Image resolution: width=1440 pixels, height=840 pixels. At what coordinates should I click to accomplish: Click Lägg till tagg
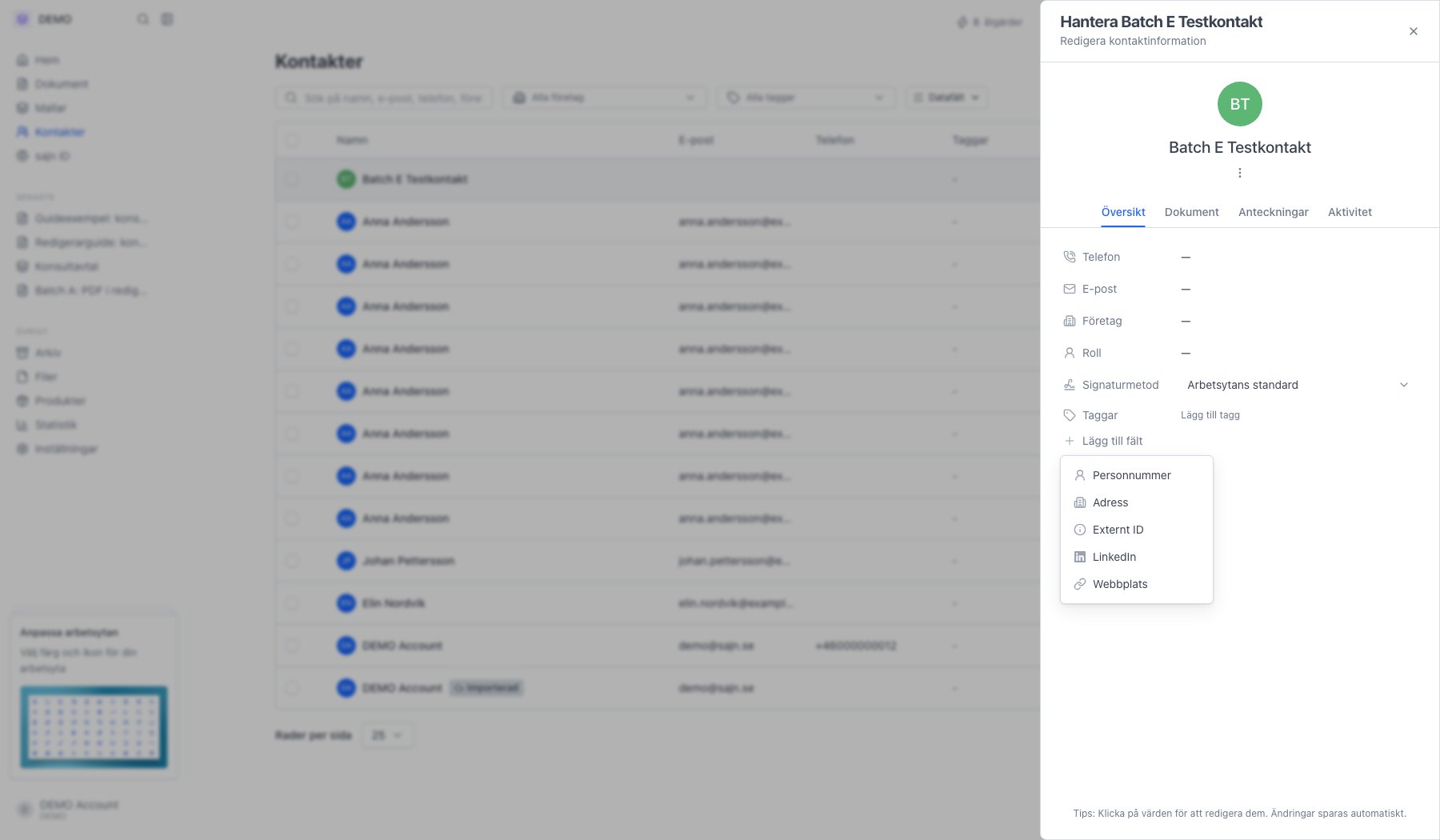click(1210, 415)
